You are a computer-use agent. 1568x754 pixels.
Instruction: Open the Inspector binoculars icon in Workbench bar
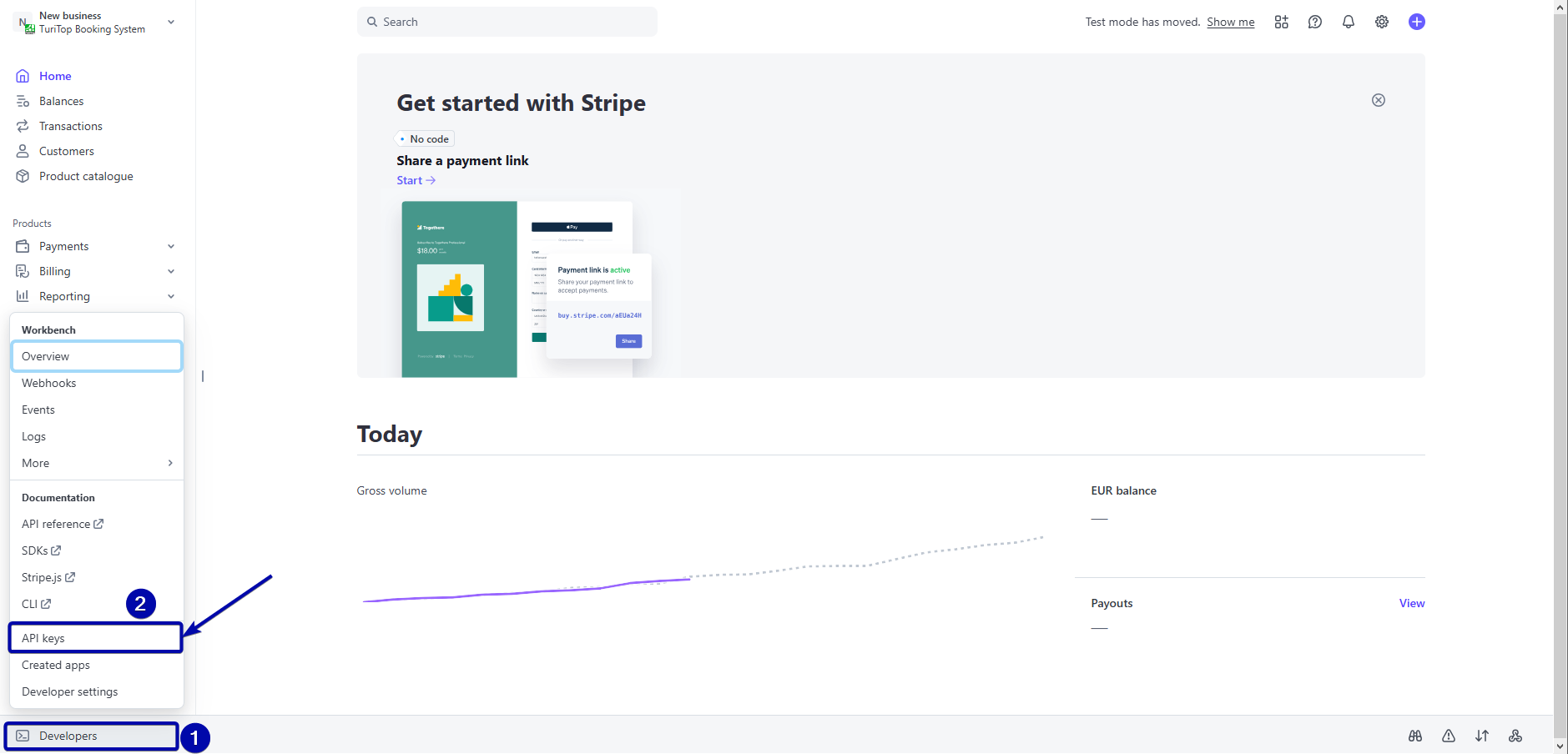click(1414, 736)
